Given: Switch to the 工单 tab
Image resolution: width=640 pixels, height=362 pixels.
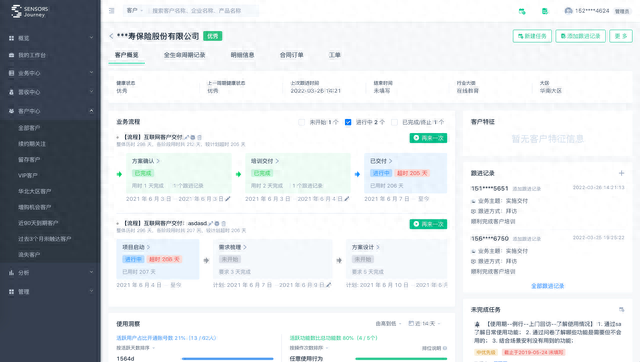Looking at the screenshot, I should 335,55.
